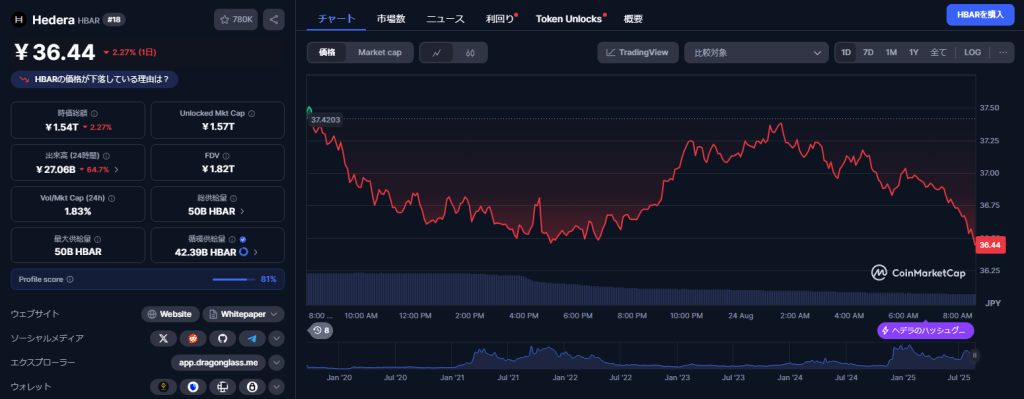The image size is (1024, 399).
Task: Switch to the チャート tab
Action: point(336,19)
